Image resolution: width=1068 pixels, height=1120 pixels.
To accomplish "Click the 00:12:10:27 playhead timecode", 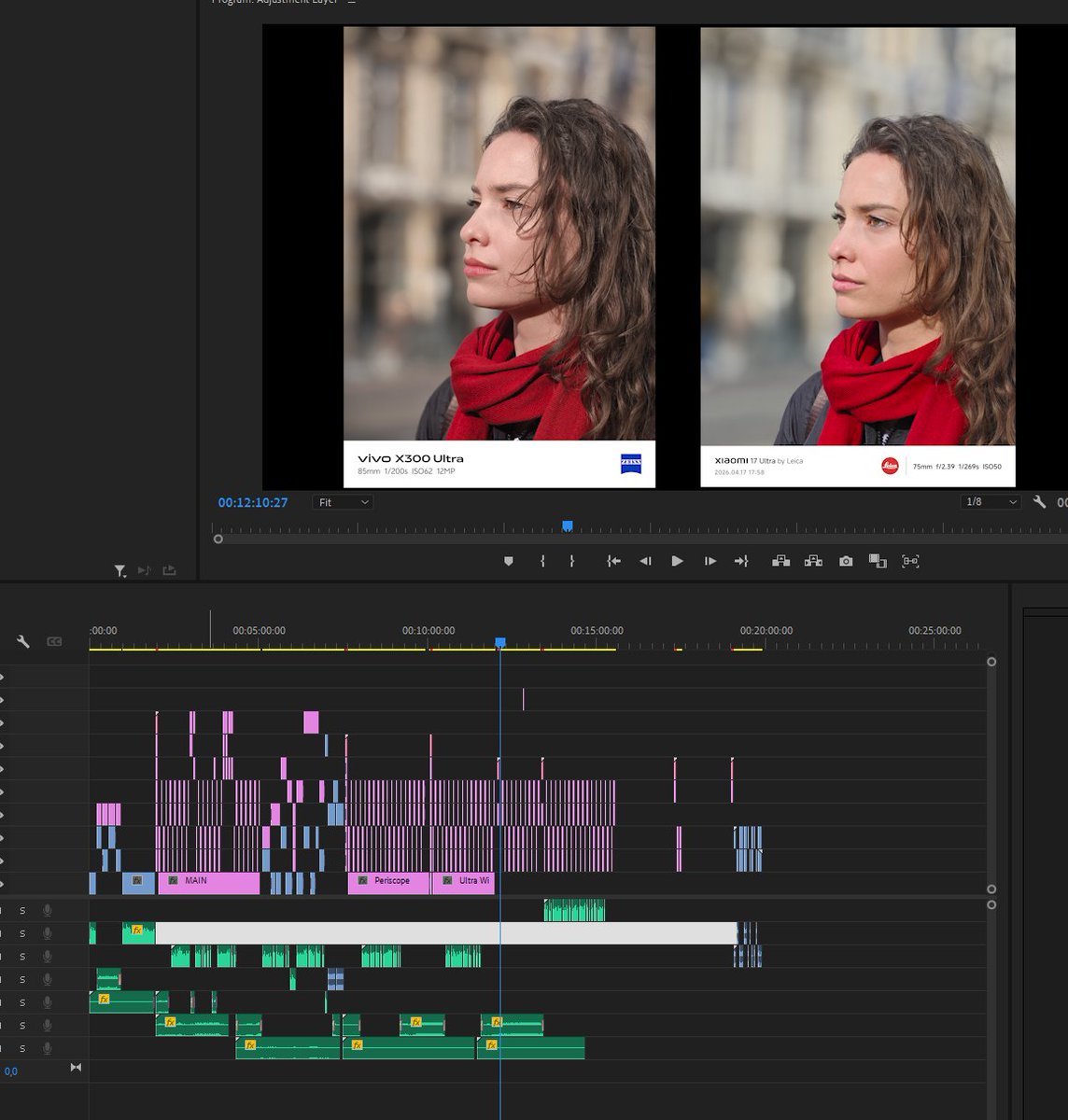I will (253, 502).
